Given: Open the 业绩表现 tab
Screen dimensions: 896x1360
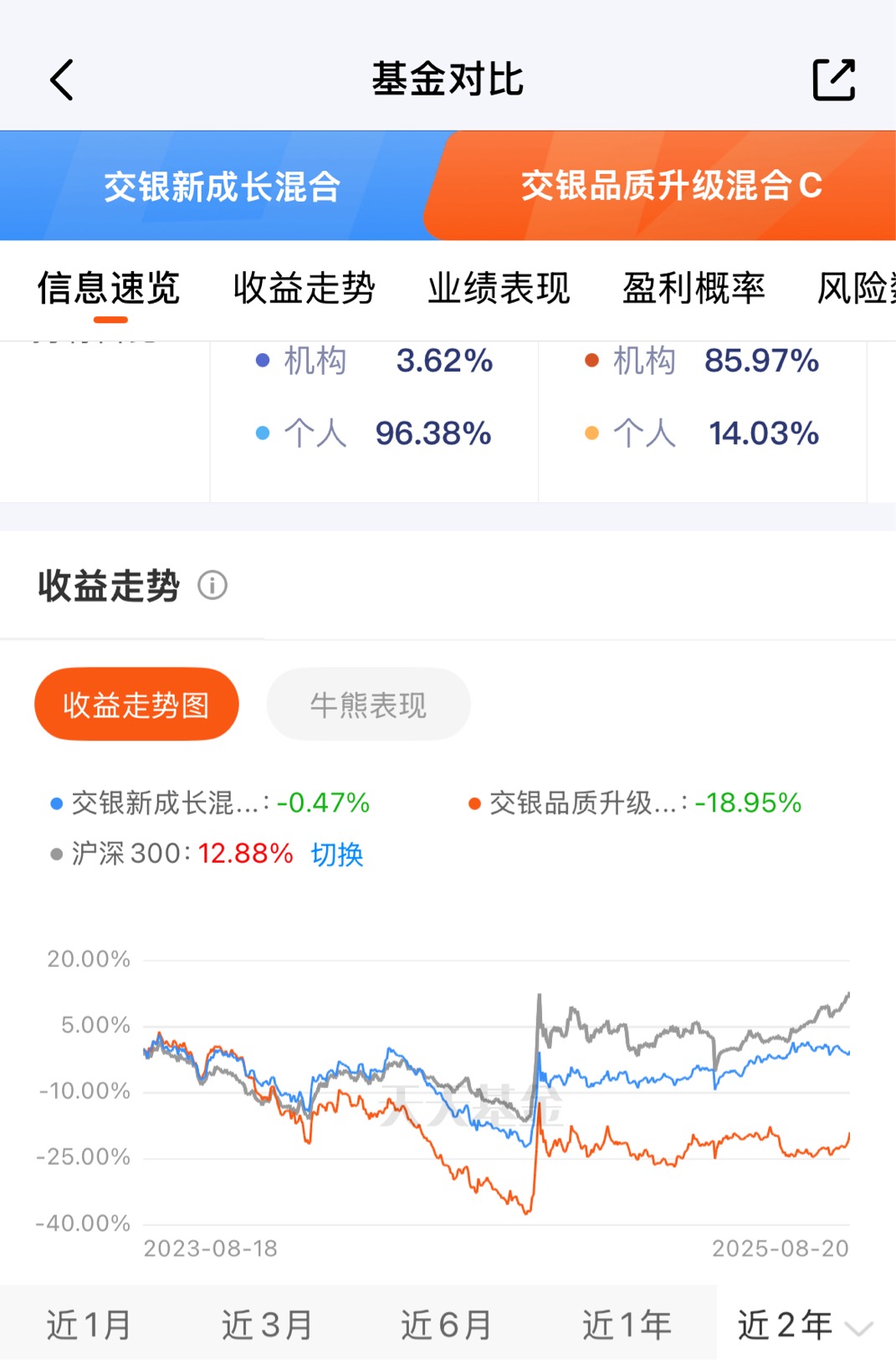Looking at the screenshot, I should pyautogui.click(x=499, y=289).
